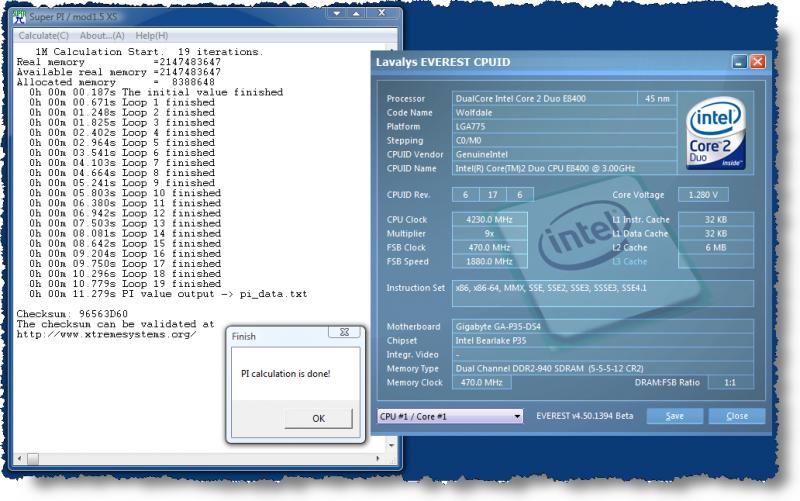Image resolution: width=800 pixels, height=501 pixels.
Task: Click the Loop 1 finished line
Action: point(122,102)
